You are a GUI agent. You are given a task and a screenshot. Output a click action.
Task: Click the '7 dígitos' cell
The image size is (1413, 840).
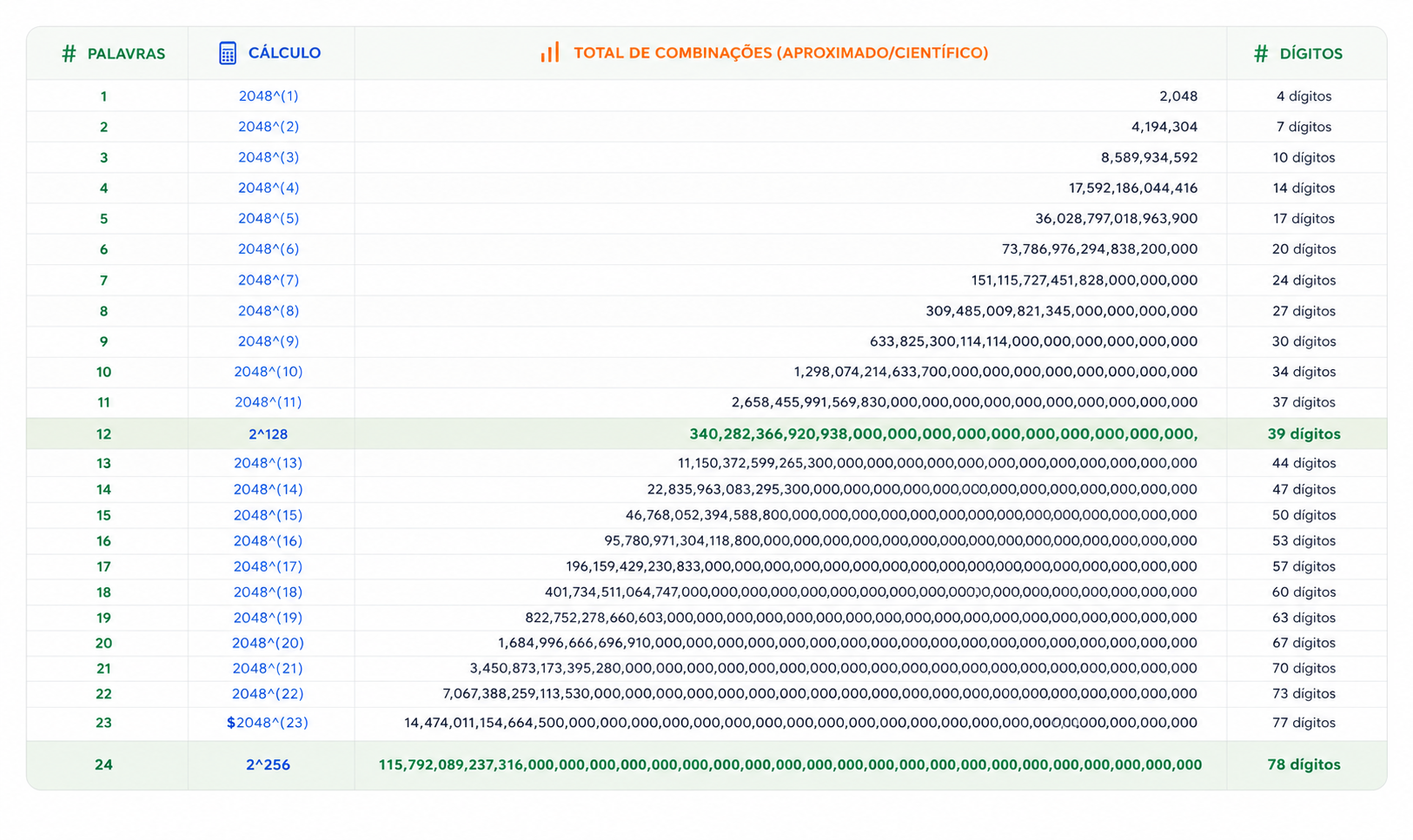click(x=1304, y=126)
